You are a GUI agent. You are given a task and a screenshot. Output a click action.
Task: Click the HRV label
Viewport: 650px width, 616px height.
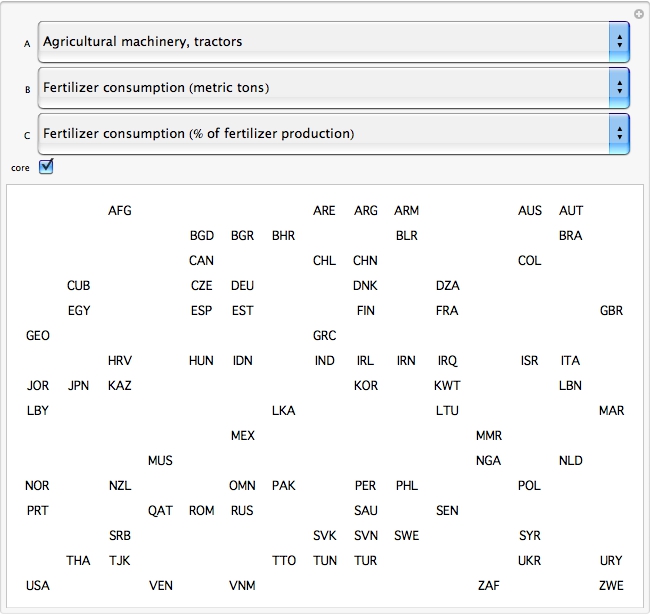120,361
